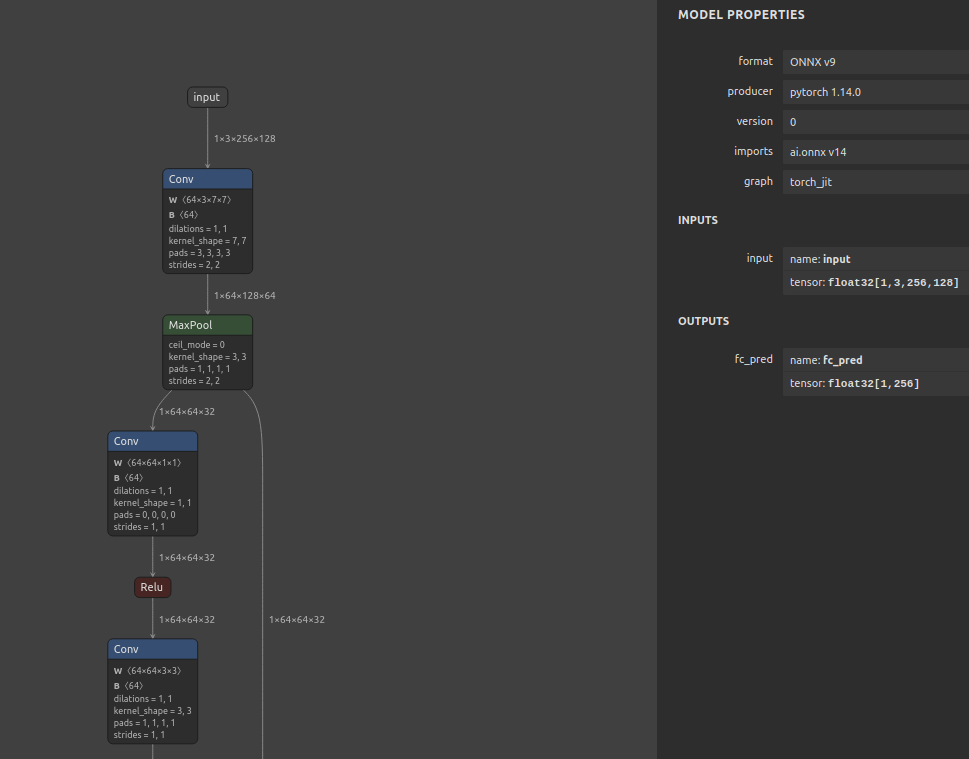
Task: Click the 1×64×128×64 edge label
Action: (x=244, y=296)
